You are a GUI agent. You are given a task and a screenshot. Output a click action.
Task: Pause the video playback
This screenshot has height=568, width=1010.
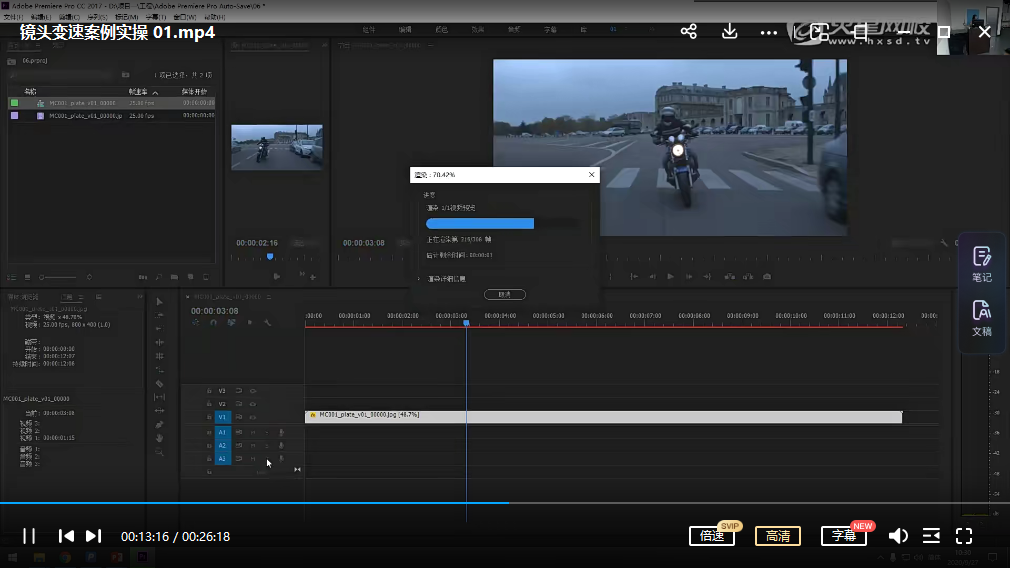point(29,536)
